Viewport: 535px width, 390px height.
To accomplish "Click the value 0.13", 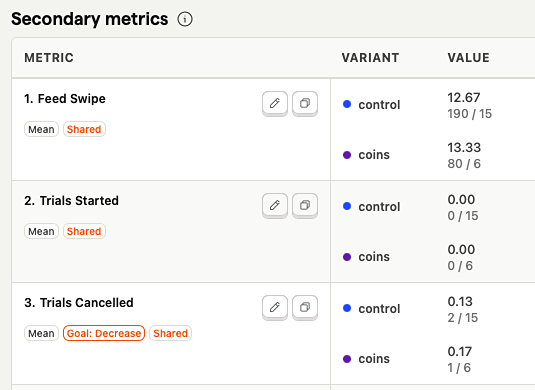I will (460, 302).
